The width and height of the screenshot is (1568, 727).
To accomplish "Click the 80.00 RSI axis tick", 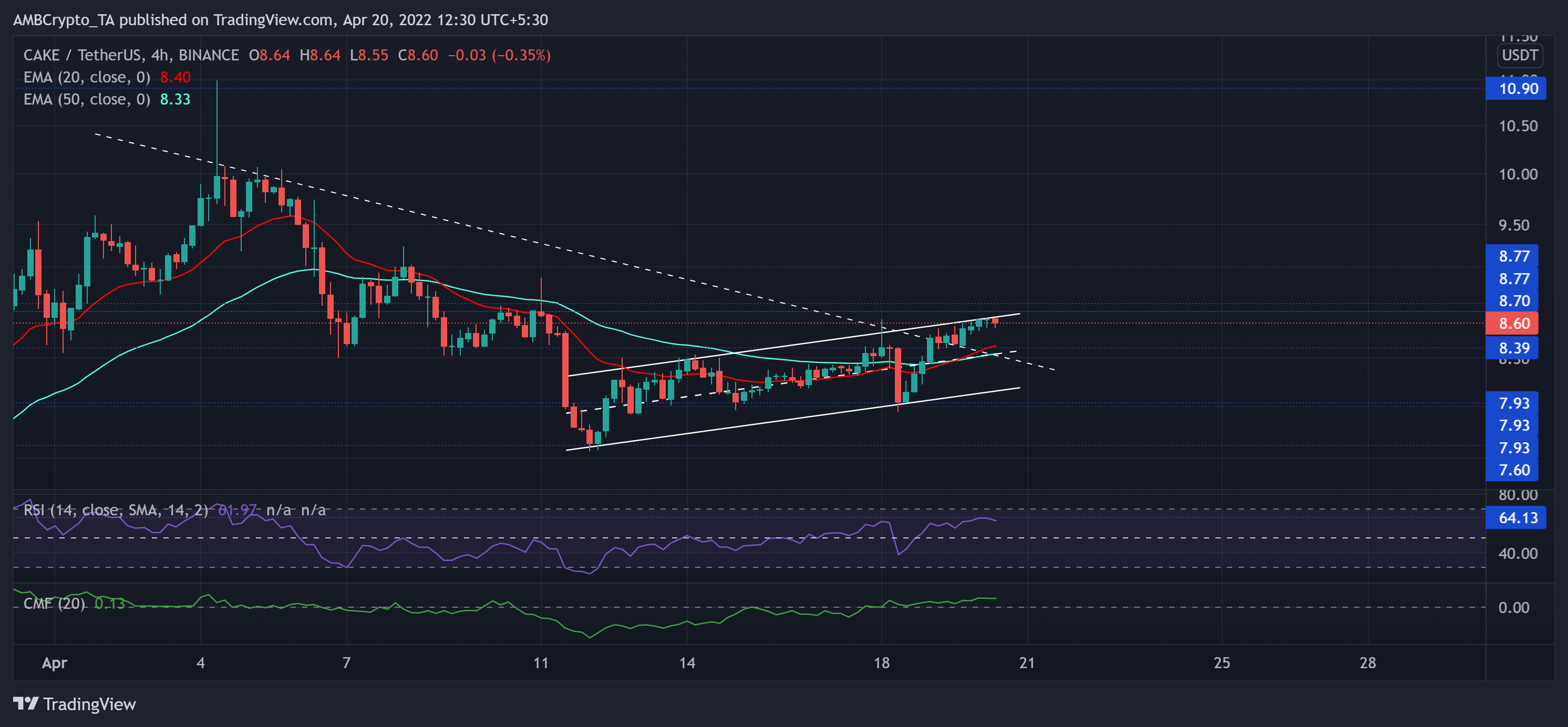I will pos(1518,495).
